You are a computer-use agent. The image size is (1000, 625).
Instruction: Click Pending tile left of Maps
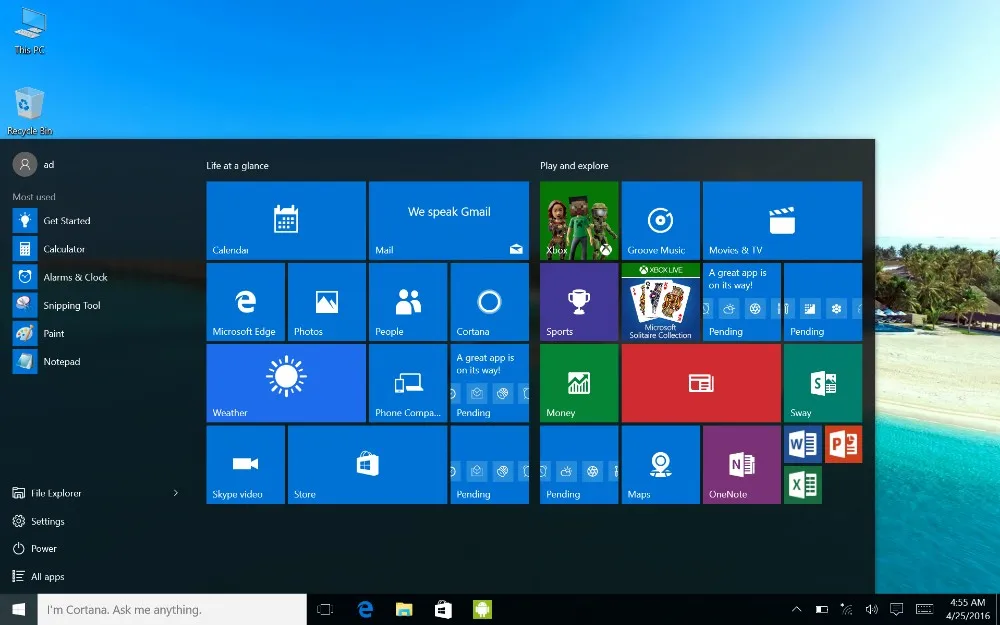[x=579, y=464]
